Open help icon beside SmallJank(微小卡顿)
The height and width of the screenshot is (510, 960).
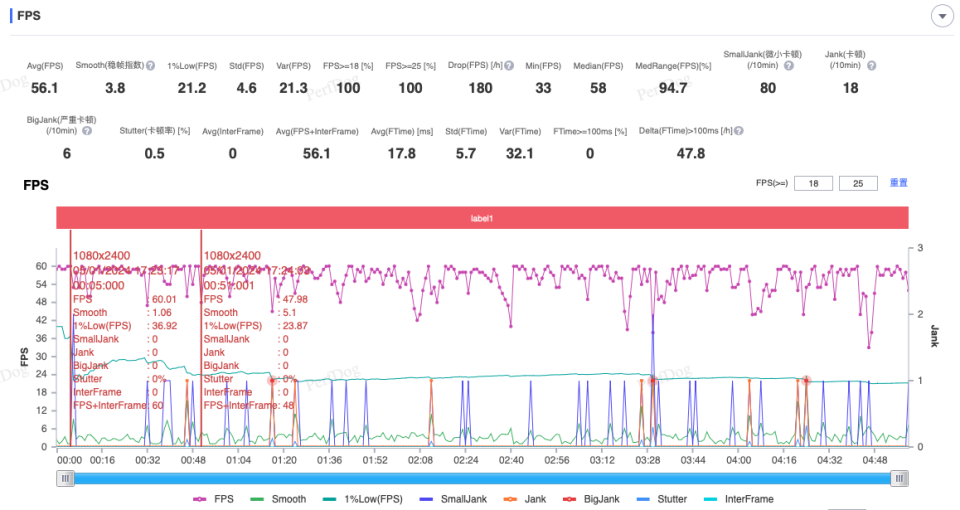(x=789, y=66)
